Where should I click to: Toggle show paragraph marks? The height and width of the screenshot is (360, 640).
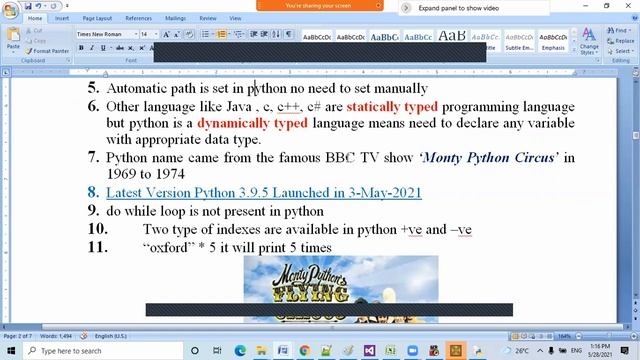289,34
